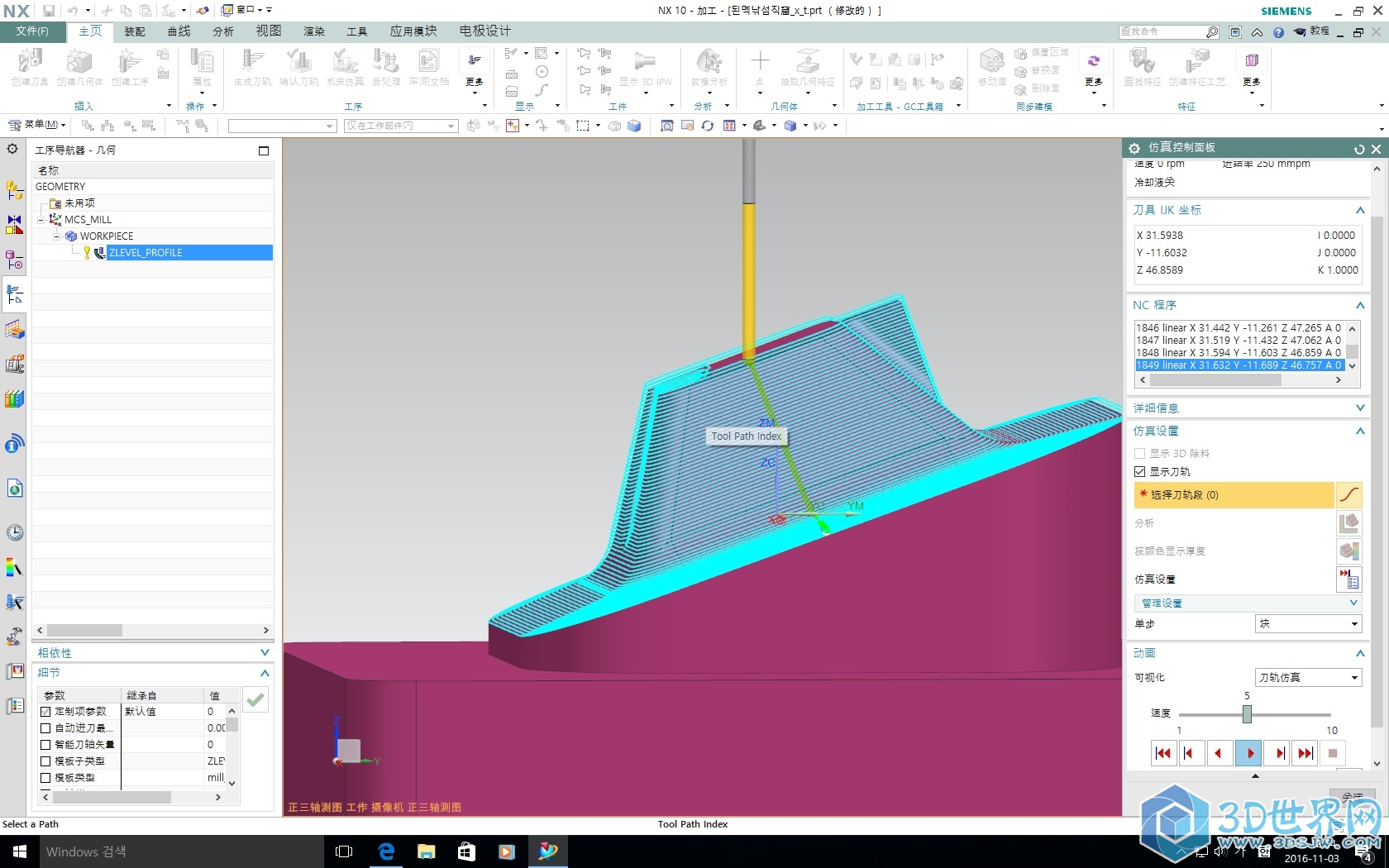Collapse the 细节 panel
Screen dimensions: 1389x868
(x=265, y=672)
